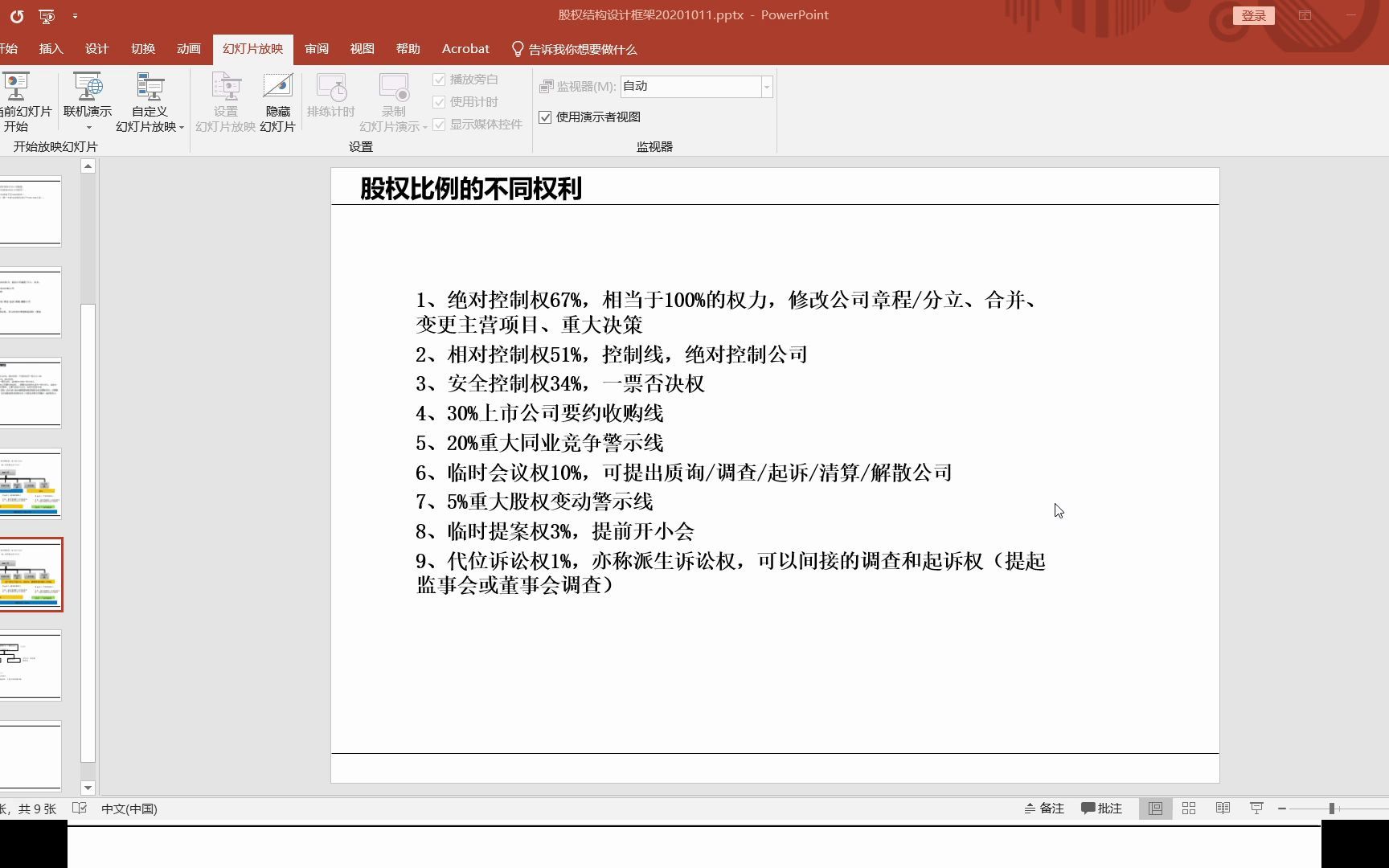
Task: Select the first visible slide thumbnail
Action: [x=30, y=211]
